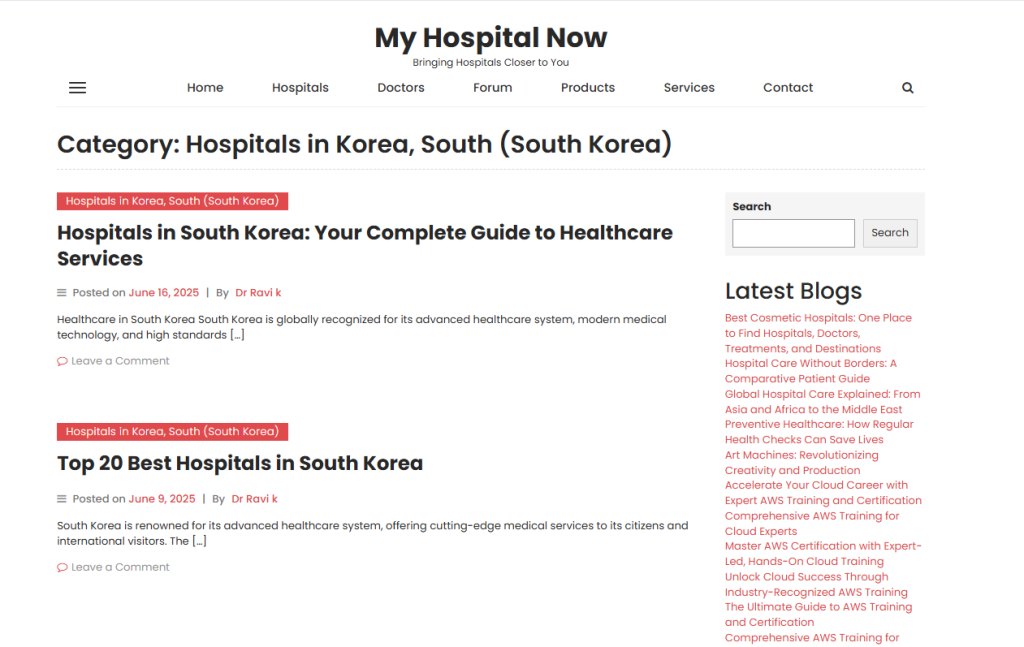Screen dimensions: 1024x647
Task: Open Services from the top menu
Action: pyautogui.click(x=689, y=88)
